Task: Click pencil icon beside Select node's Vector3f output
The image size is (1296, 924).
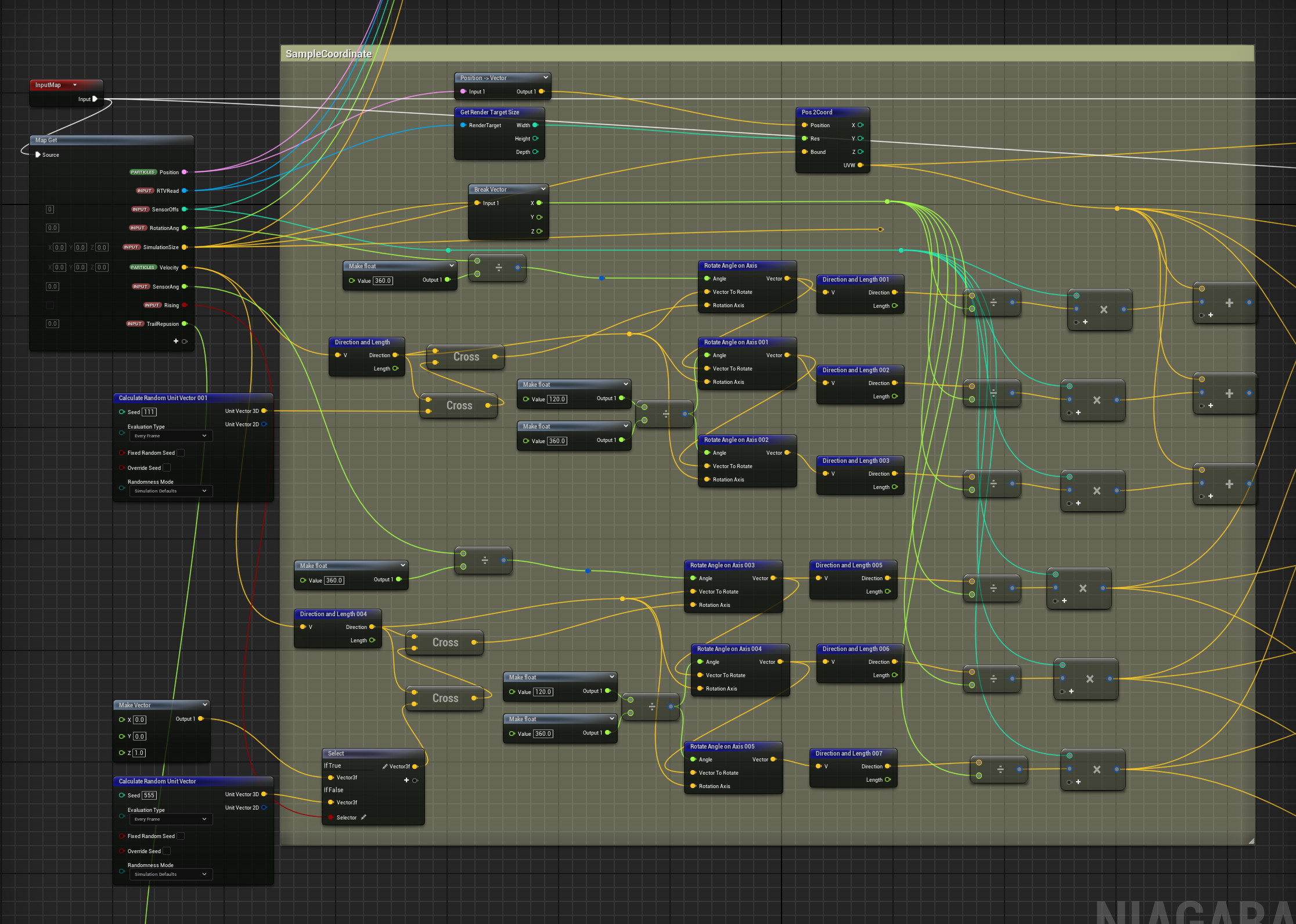Action: point(385,767)
